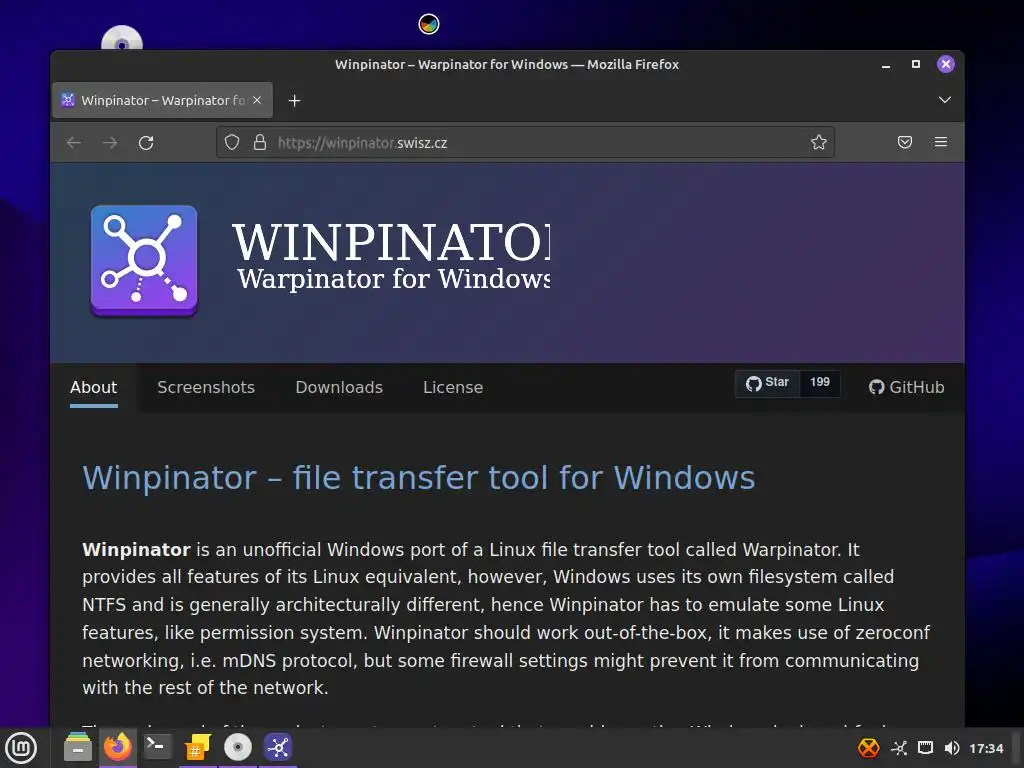Bookmark this page with the star icon
This screenshot has height=768, width=1024.
click(818, 142)
